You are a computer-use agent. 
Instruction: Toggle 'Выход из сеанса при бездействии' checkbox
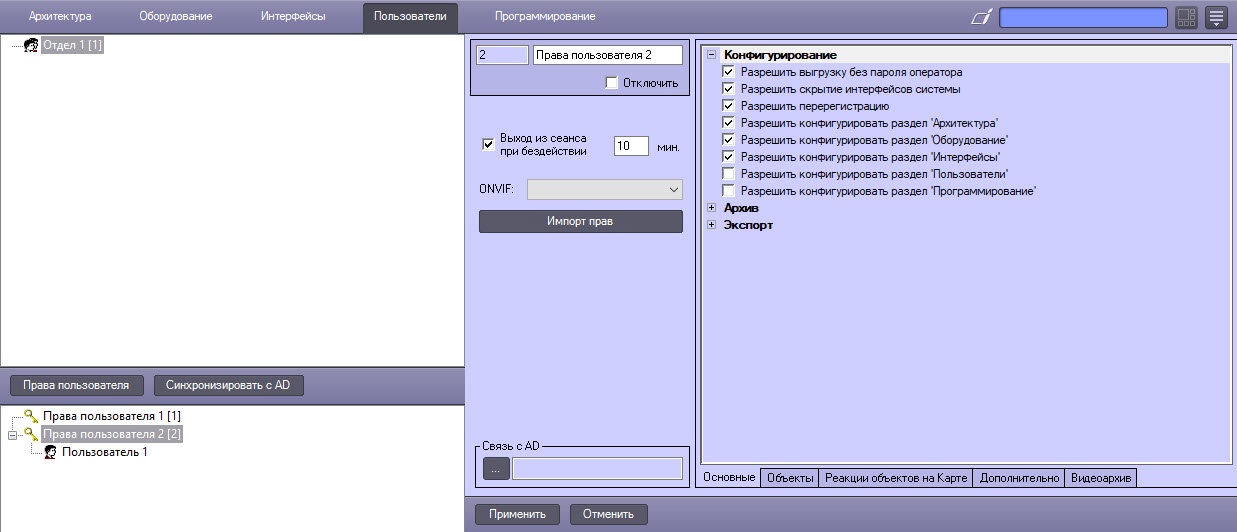(x=488, y=144)
